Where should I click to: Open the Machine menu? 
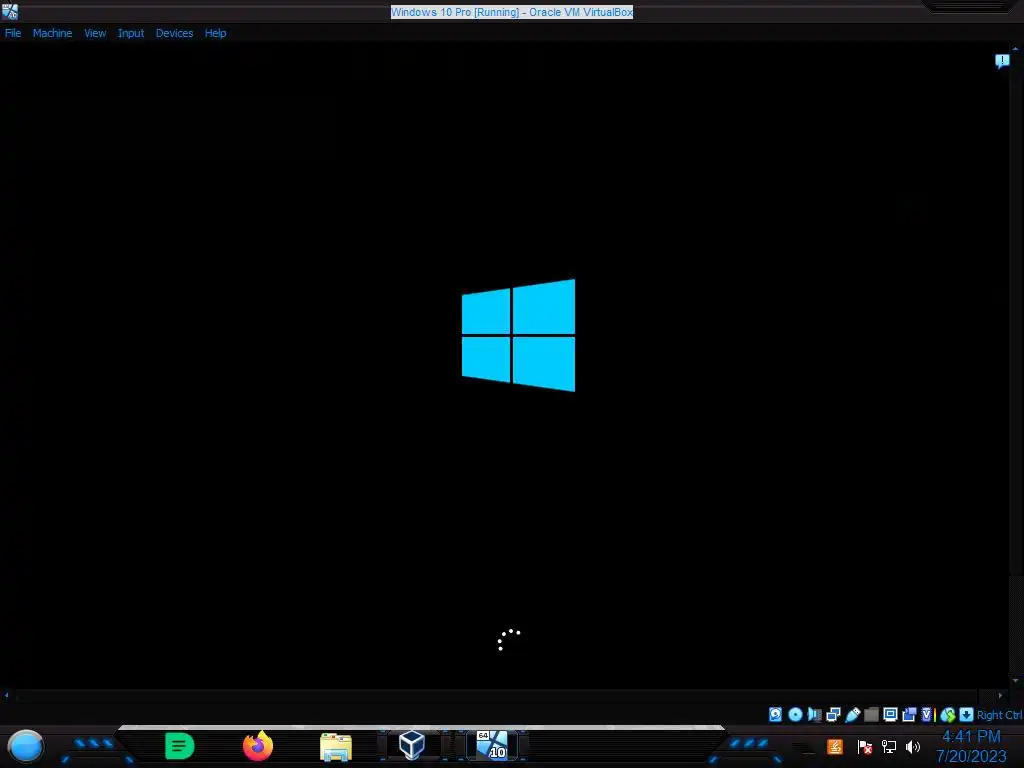(52, 33)
